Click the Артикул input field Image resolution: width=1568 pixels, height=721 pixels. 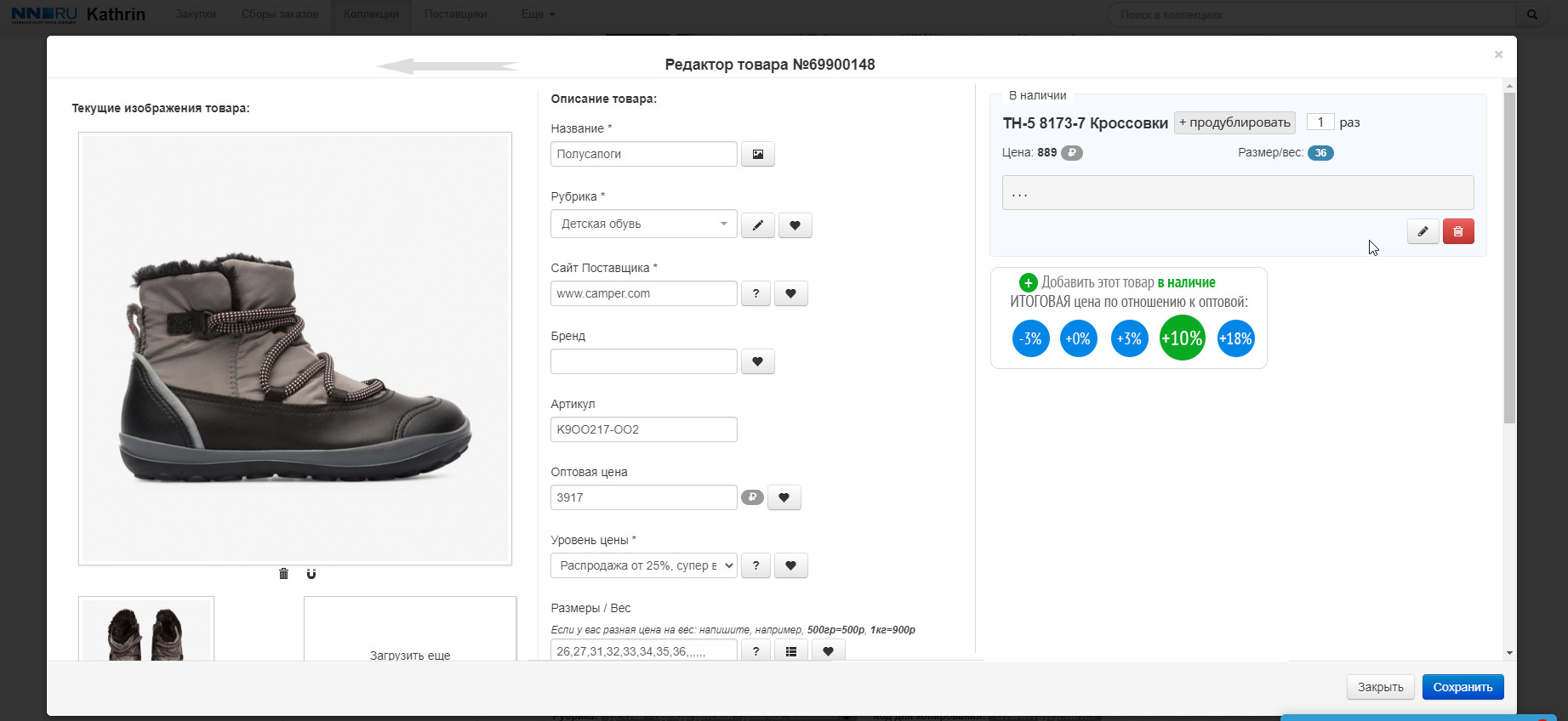(x=643, y=429)
